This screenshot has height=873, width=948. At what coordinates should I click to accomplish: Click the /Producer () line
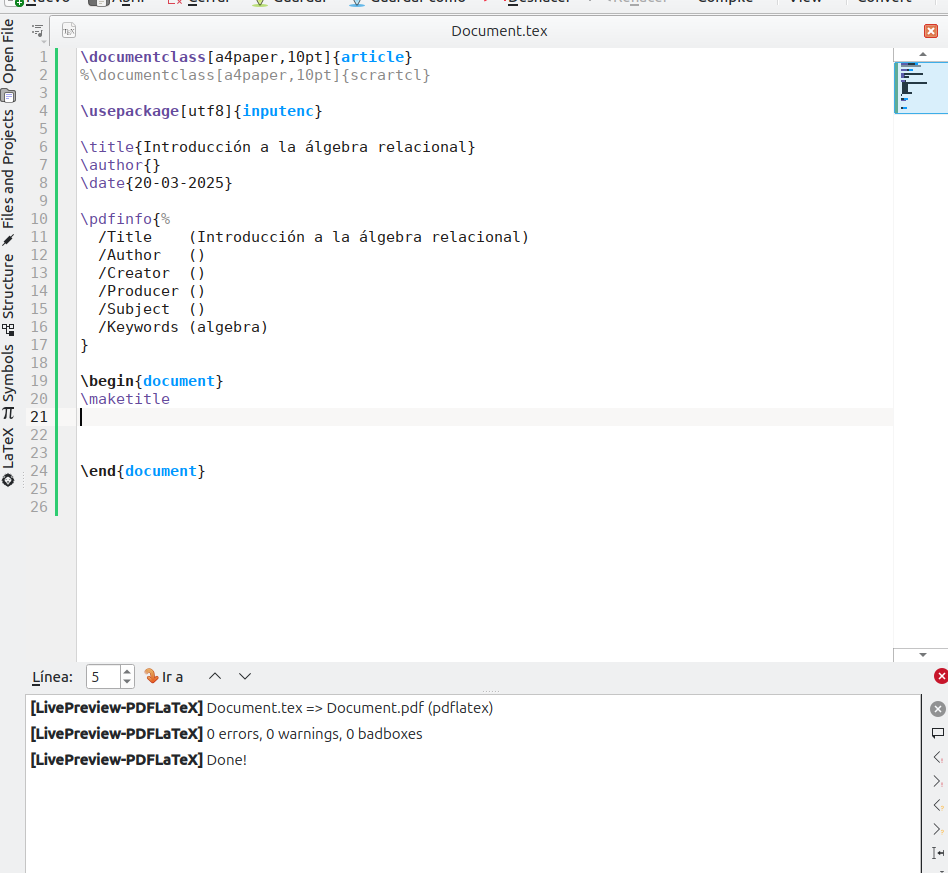(151, 291)
